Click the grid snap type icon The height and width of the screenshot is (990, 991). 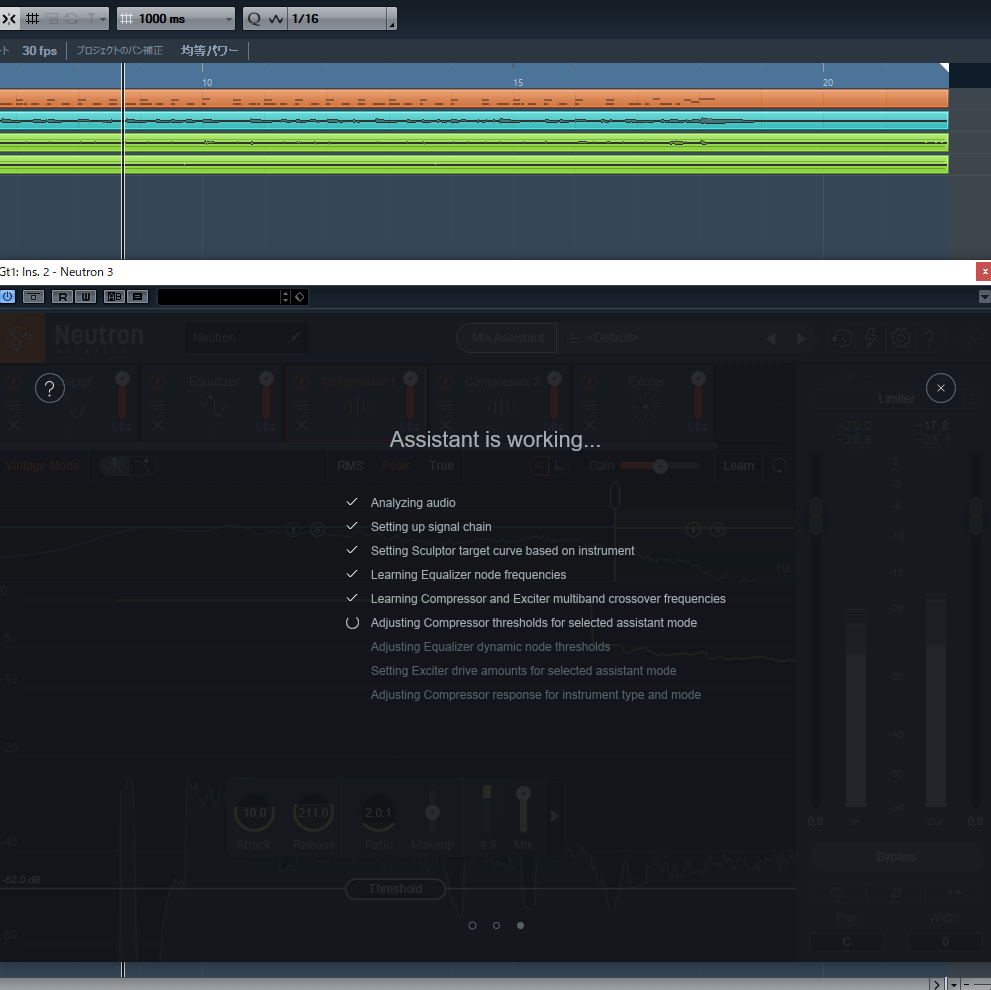click(32, 19)
